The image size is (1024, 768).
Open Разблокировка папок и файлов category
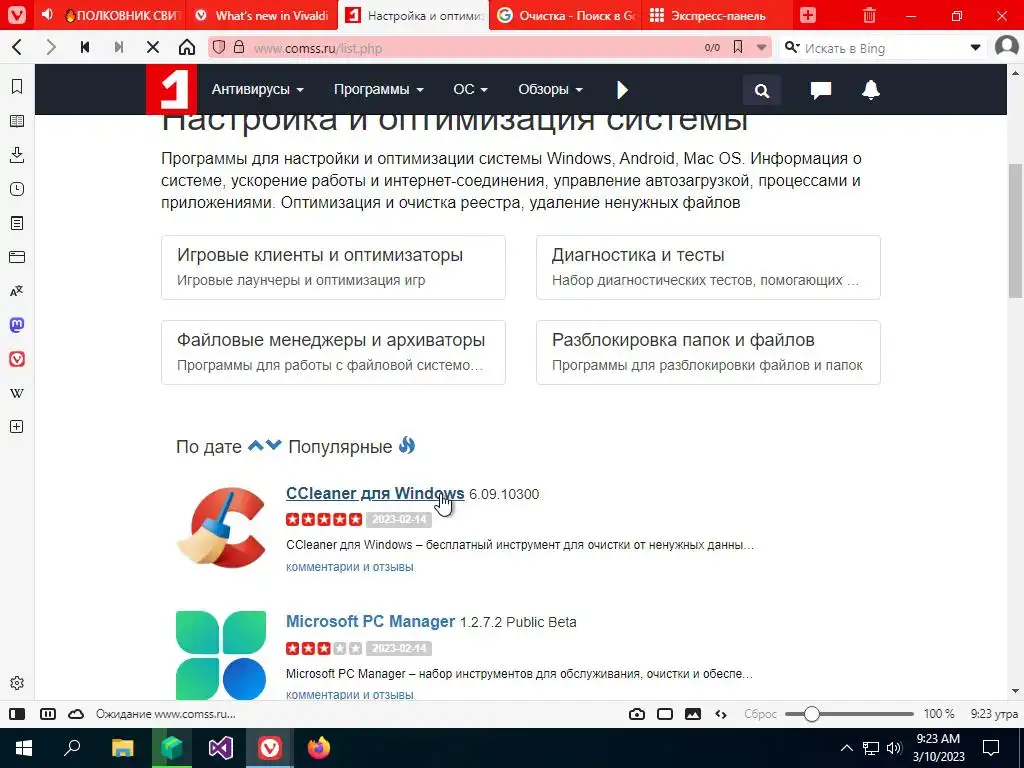click(708, 353)
